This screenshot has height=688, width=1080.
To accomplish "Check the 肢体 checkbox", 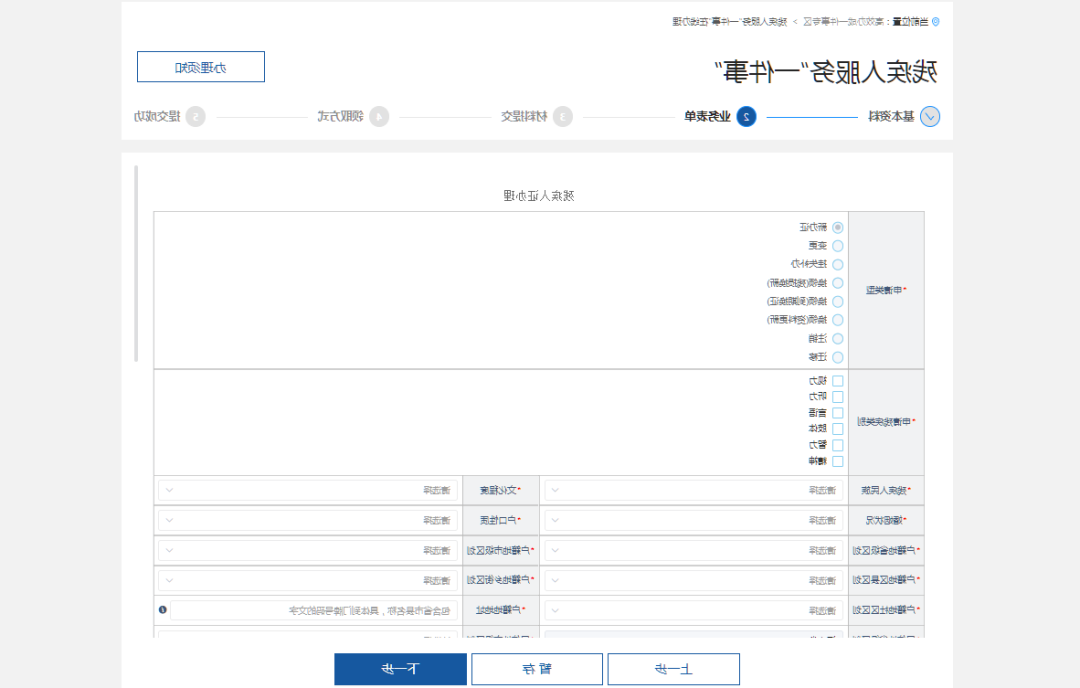I will point(838,429).
